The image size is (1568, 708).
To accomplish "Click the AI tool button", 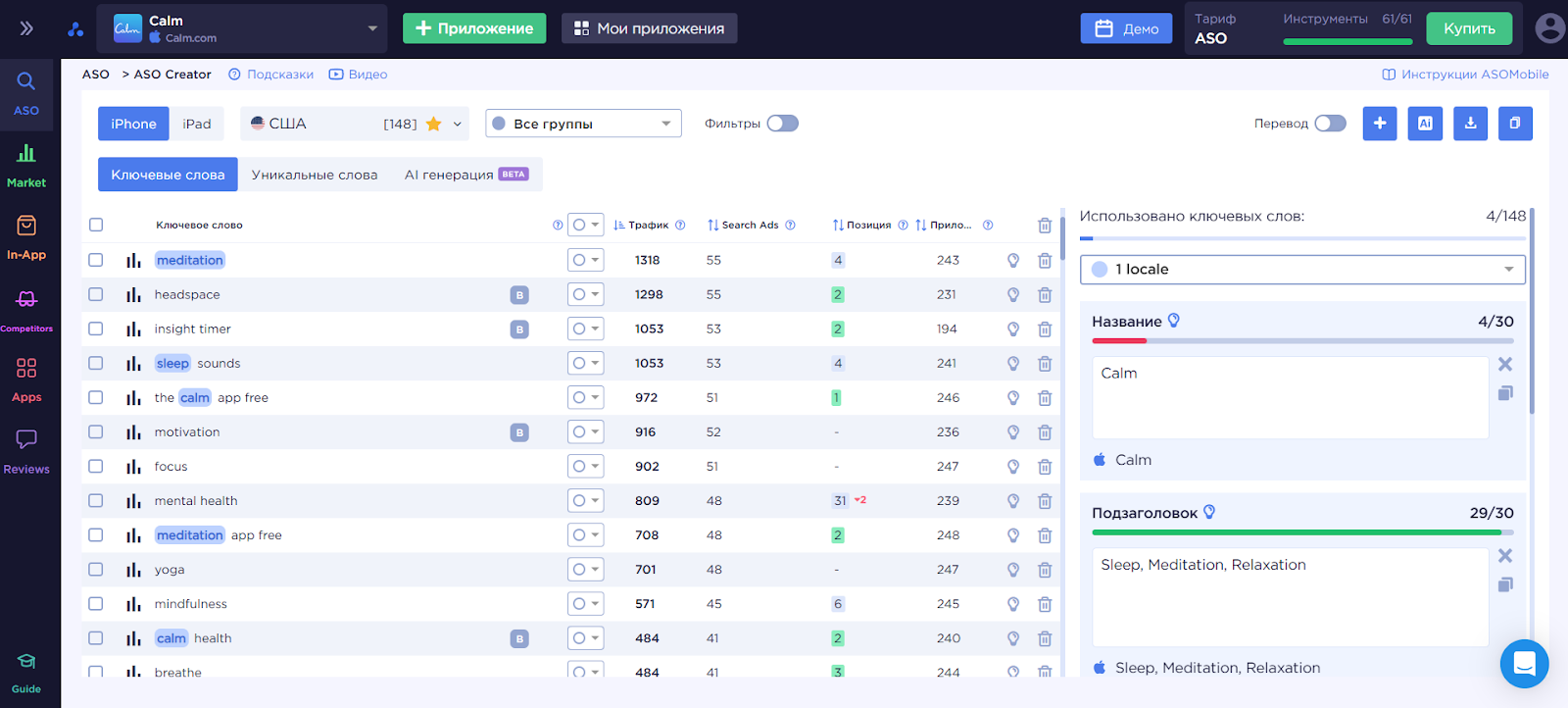I will pos(1425,124).
